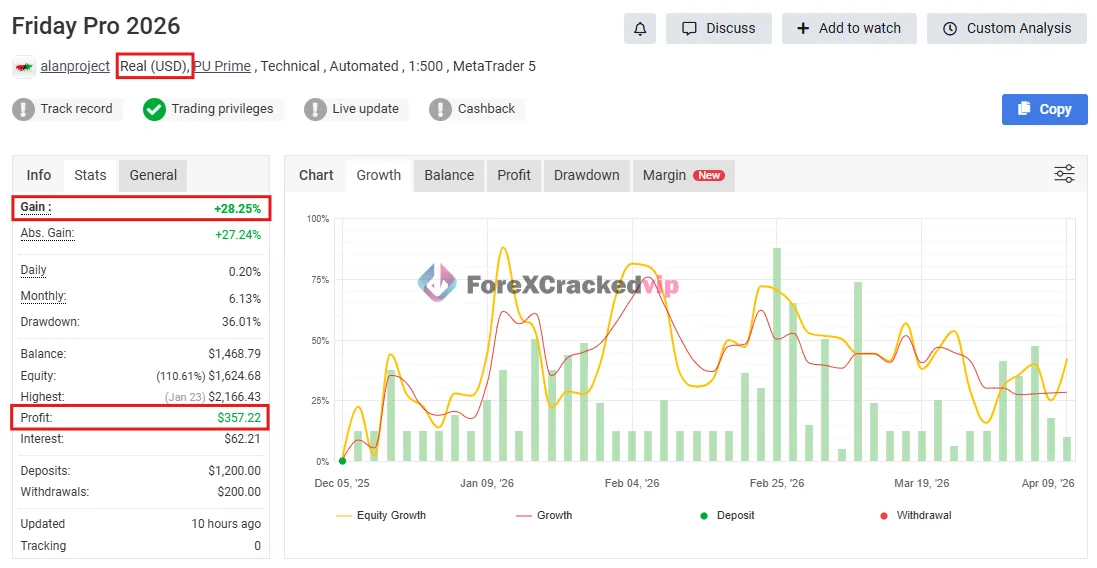Open the Discuss button
Viewport: 1097px width, 568px height.
coord(719,29)
